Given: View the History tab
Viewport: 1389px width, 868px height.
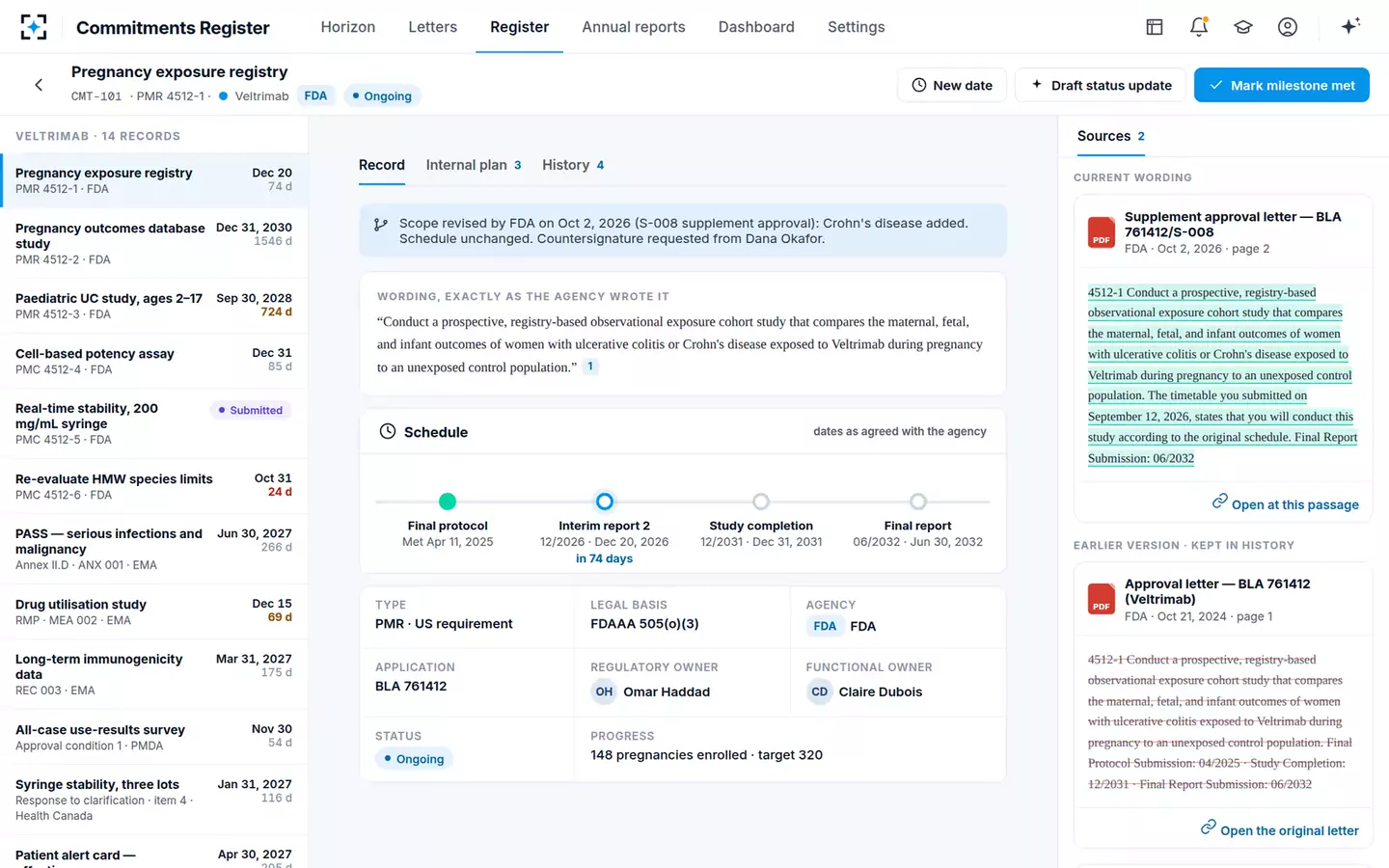Looking at the screenshot, I should pyautogui.click(x=573, y=165).
